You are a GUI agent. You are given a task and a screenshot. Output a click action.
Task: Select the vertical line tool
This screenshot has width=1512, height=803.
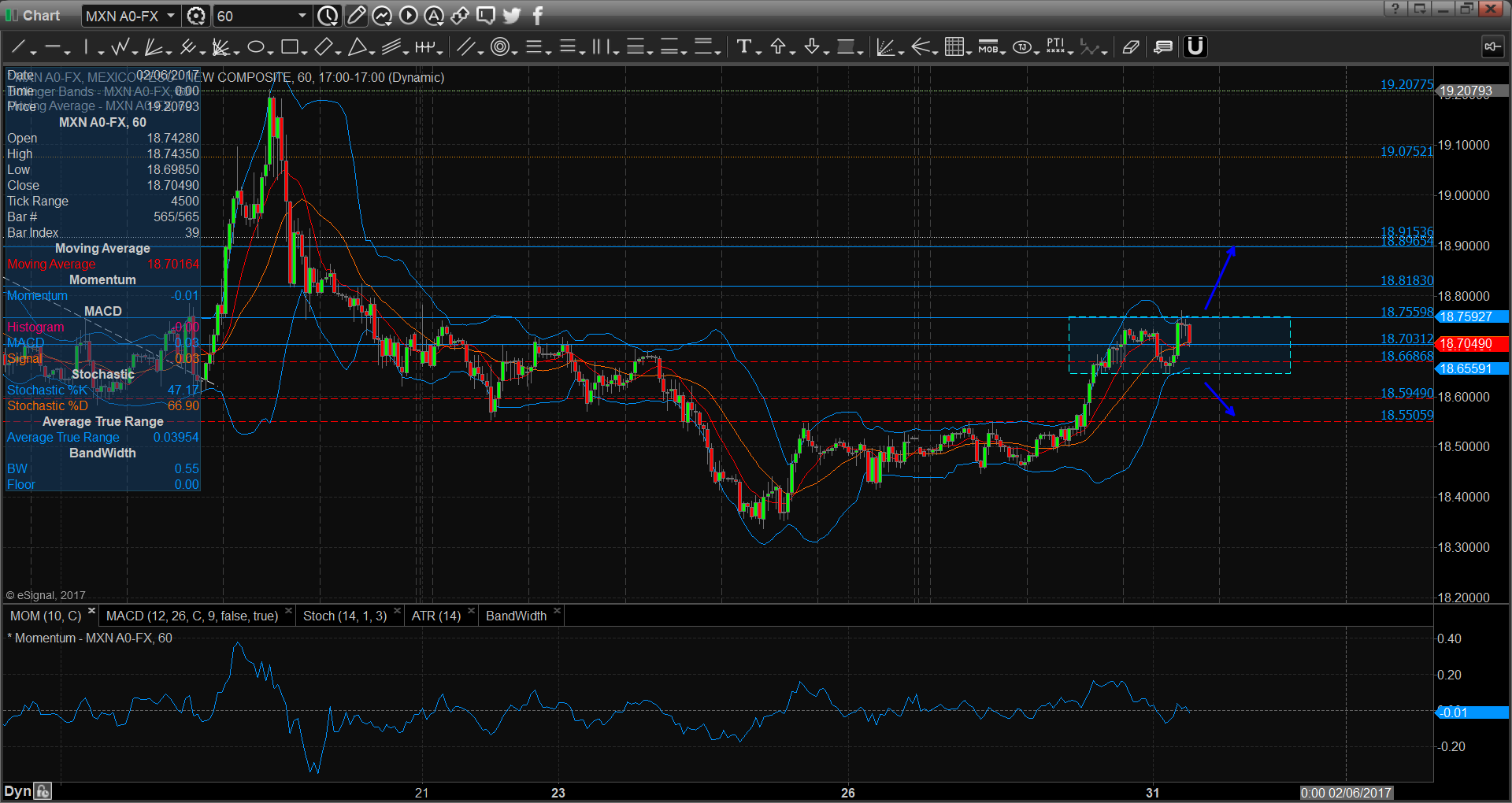pyautogui.click(x=86, y=47)
